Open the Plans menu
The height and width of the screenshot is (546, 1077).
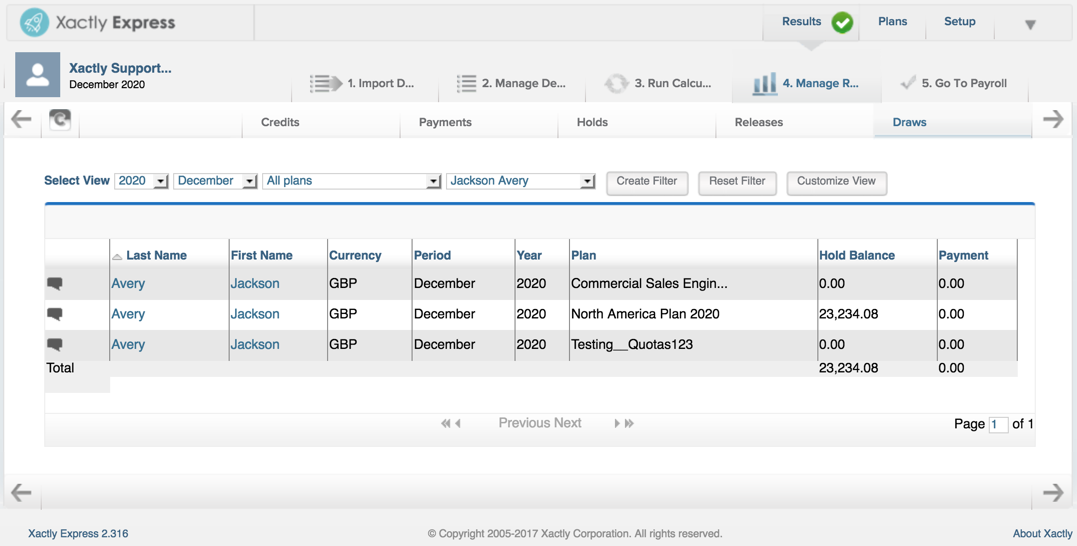click(892, 21)
